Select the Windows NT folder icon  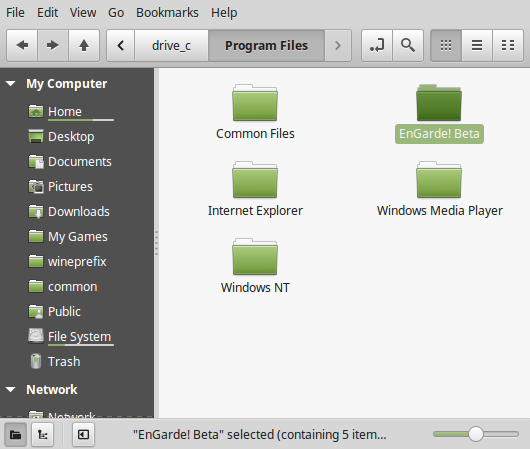(x=255, y=257)
